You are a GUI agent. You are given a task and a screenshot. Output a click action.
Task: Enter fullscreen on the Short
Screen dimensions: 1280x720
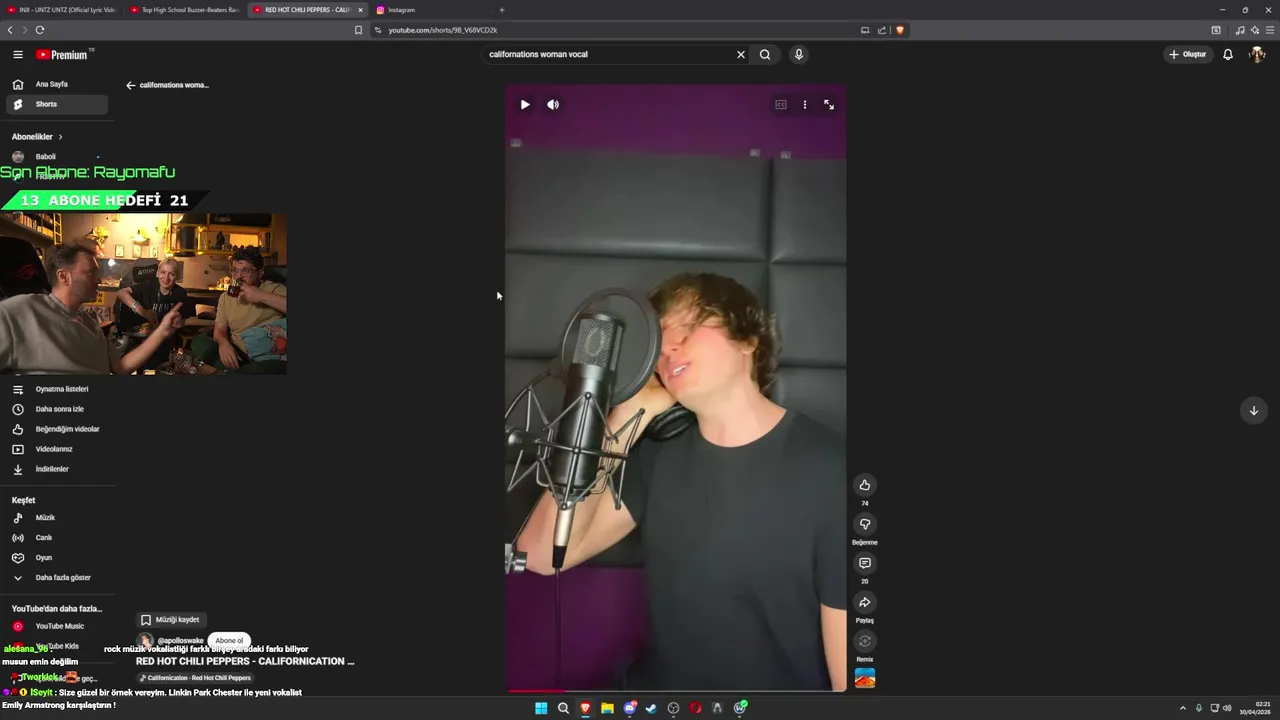829,104
